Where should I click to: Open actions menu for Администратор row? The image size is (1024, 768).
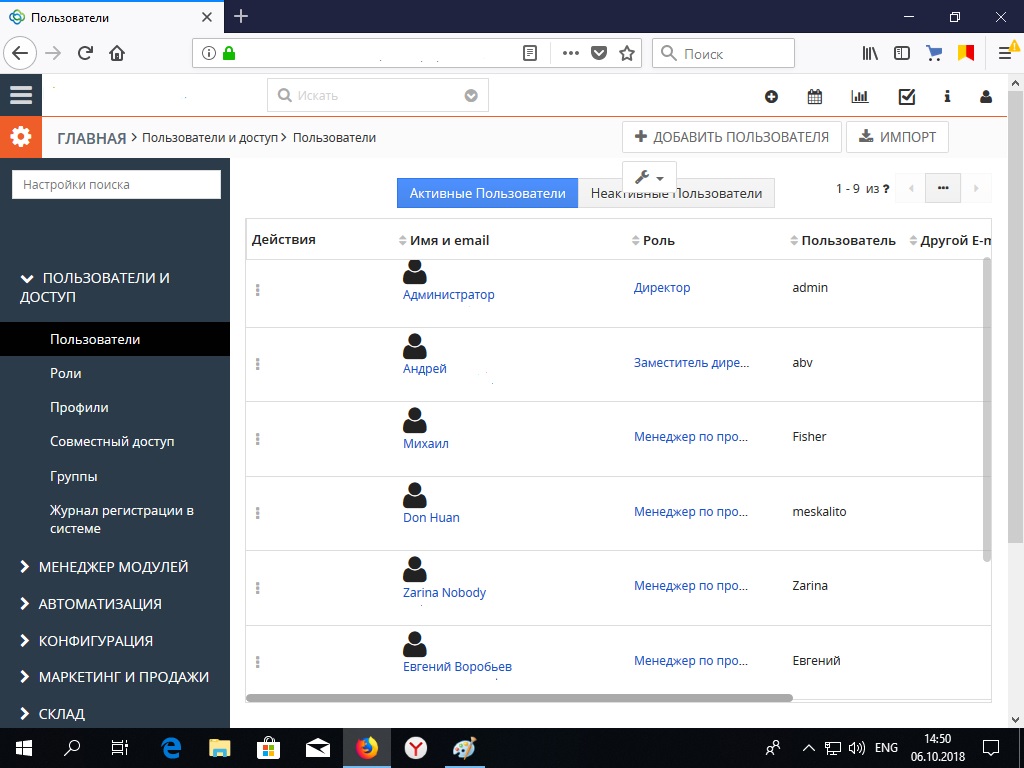pos(258,290)
